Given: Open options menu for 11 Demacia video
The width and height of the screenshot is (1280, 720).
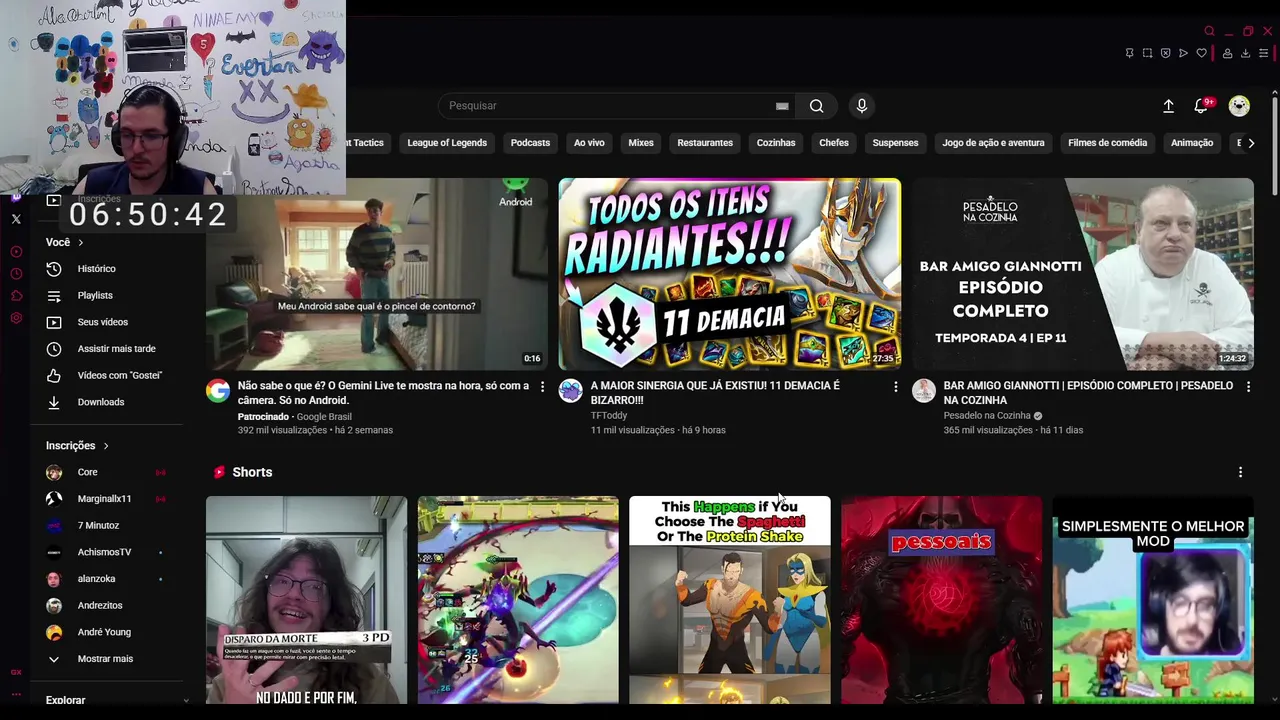Looking at the screenshot, I should point(896,386).
